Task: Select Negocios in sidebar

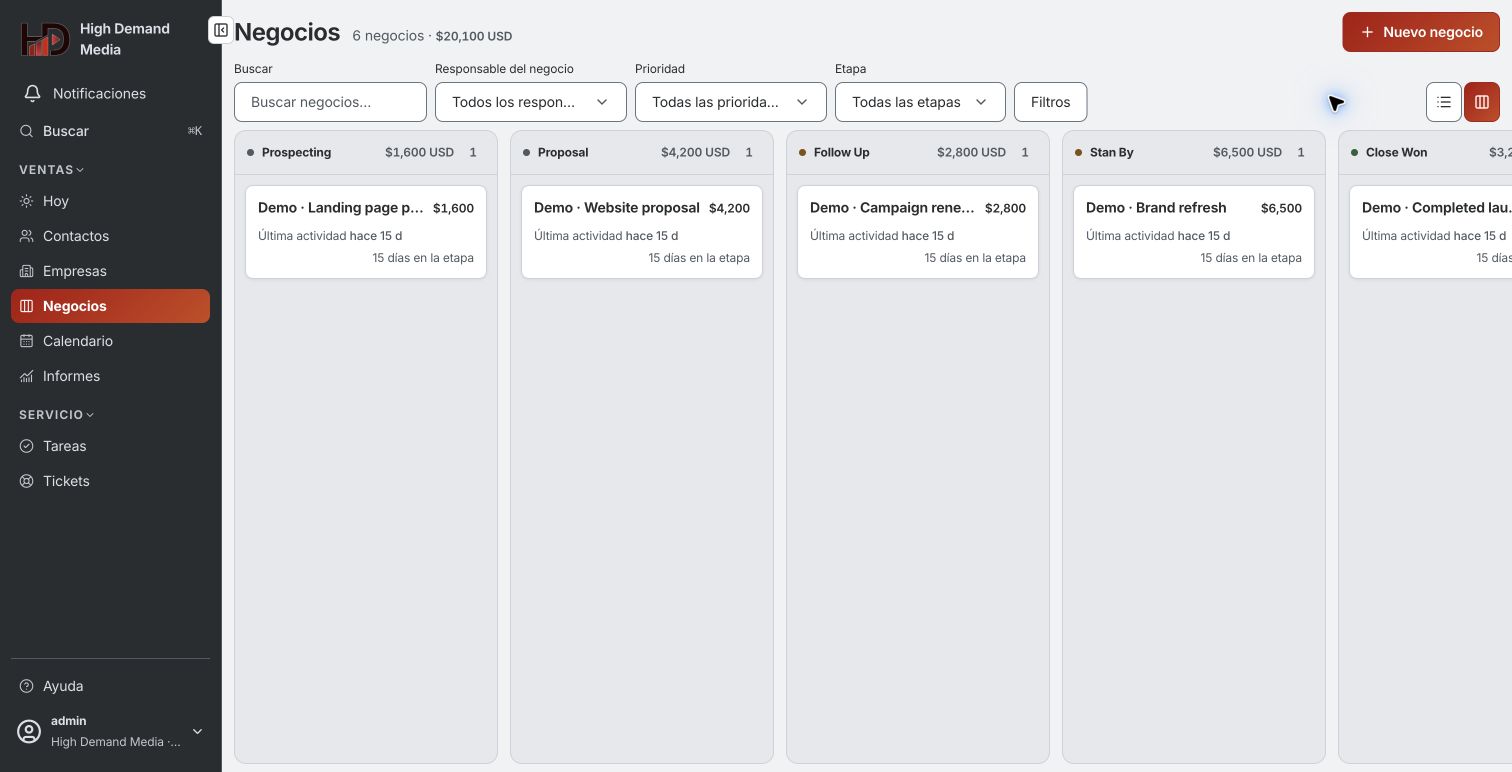Action: point(110,306)
